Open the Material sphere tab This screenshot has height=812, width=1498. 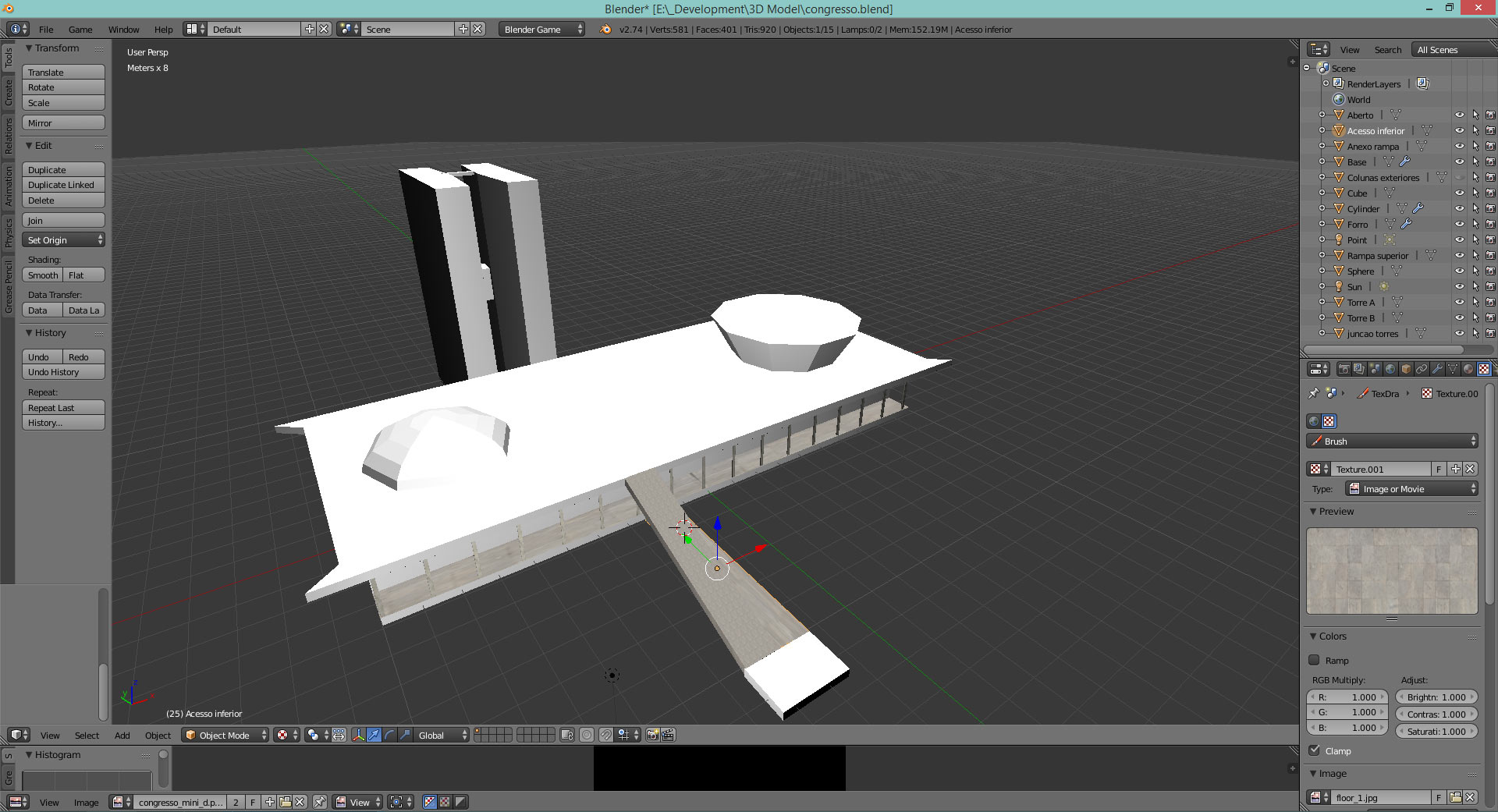click(1468, 369)
